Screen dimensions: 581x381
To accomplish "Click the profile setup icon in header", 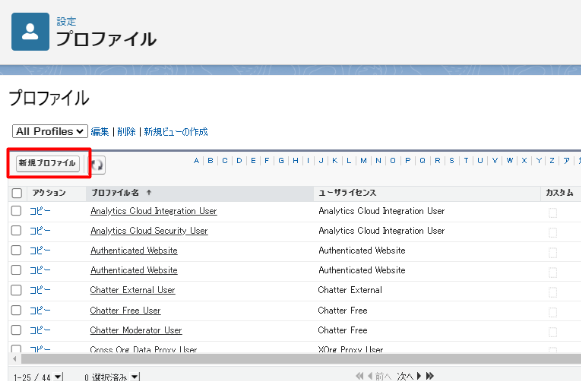I will [30, 32].
